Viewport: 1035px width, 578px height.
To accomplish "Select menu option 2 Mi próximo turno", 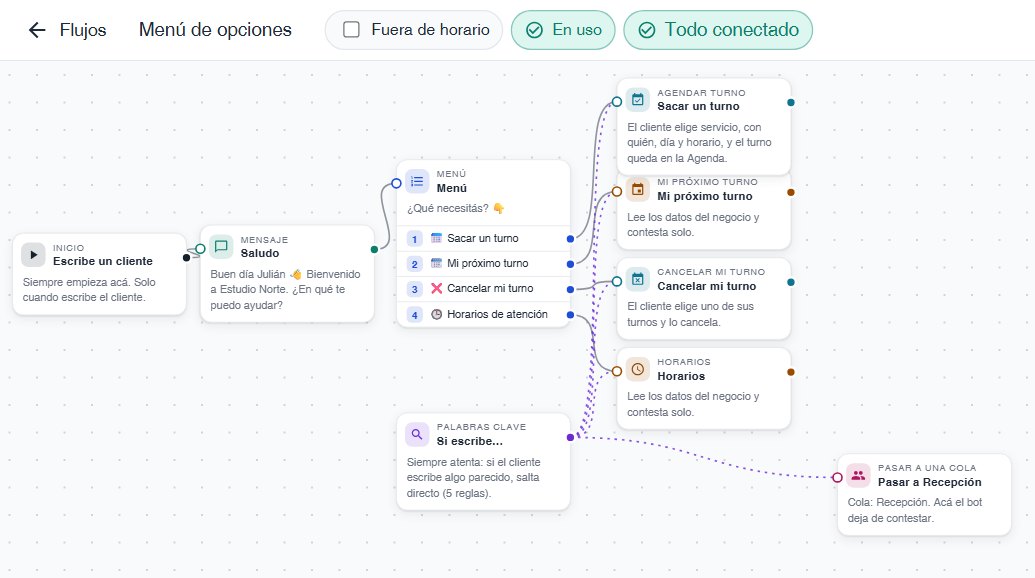I will pyautogui.click(x=484, y=263).
